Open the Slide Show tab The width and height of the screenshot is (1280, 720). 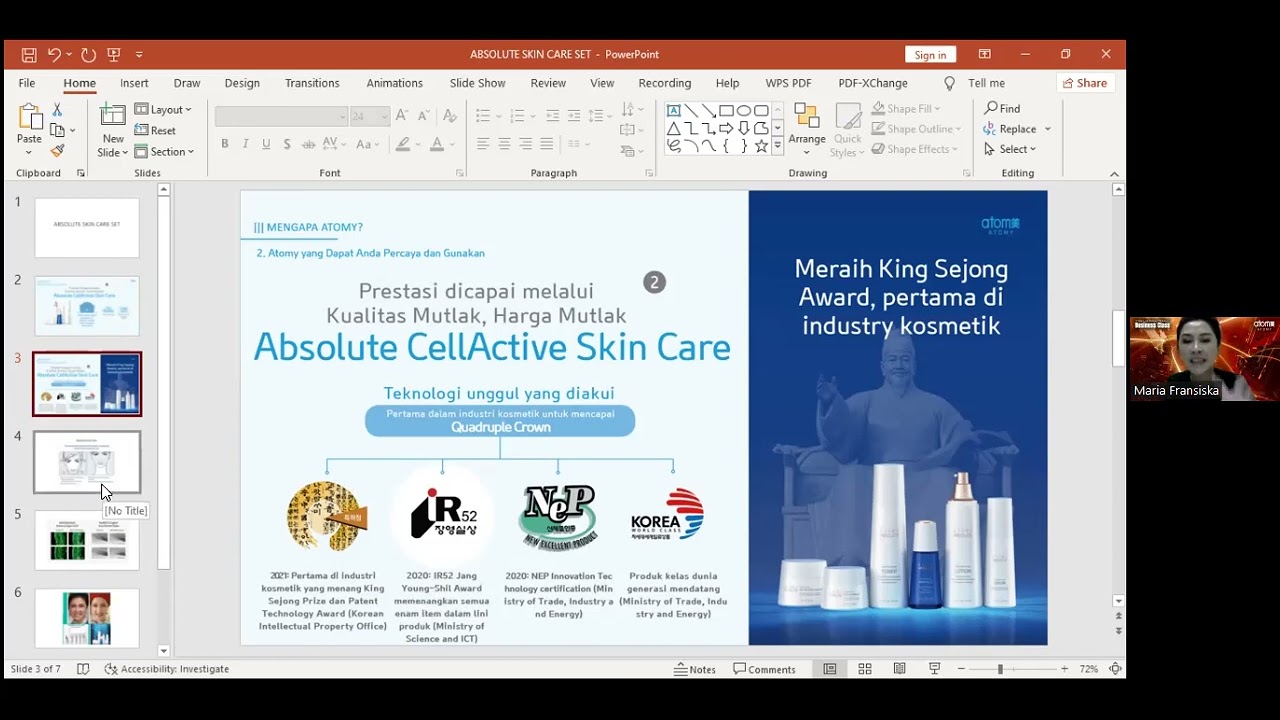click(x=478, y=83)
